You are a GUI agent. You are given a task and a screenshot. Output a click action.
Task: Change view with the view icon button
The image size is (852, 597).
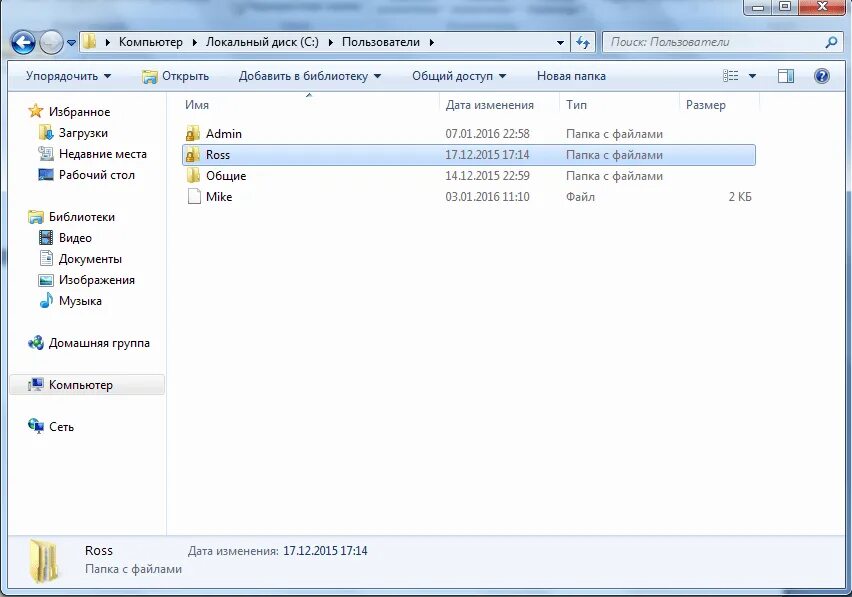pos(730,76)
